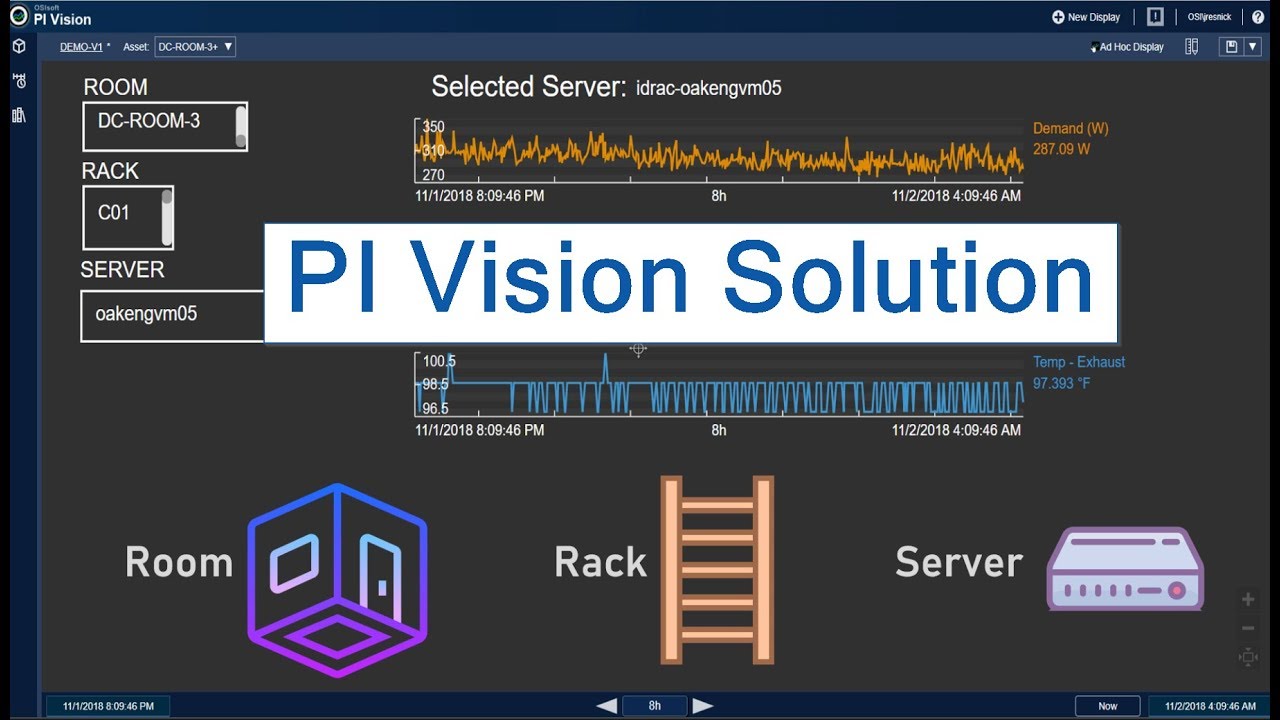Viewport: 1280px width, 720px height.
Task: Select C01 in RACK list
Action: pos(114,212)
